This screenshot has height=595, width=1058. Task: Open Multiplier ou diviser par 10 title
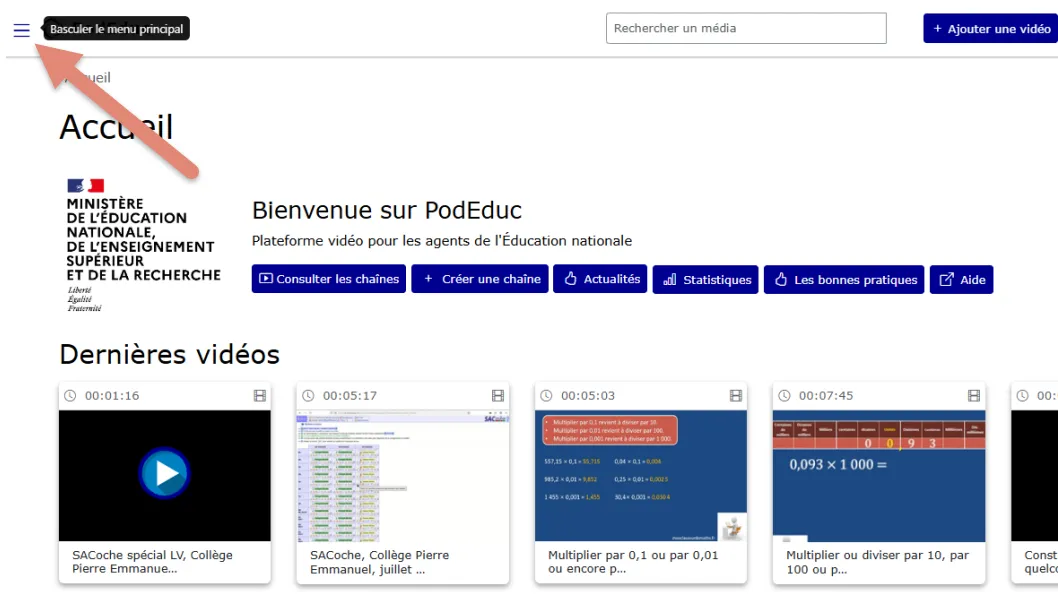[877, 562]
